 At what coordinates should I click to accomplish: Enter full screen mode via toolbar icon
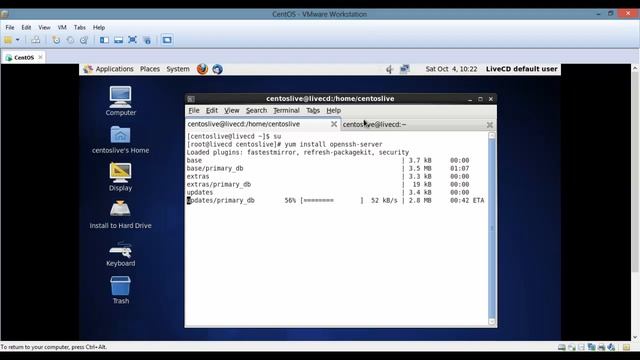pos(132,40)
